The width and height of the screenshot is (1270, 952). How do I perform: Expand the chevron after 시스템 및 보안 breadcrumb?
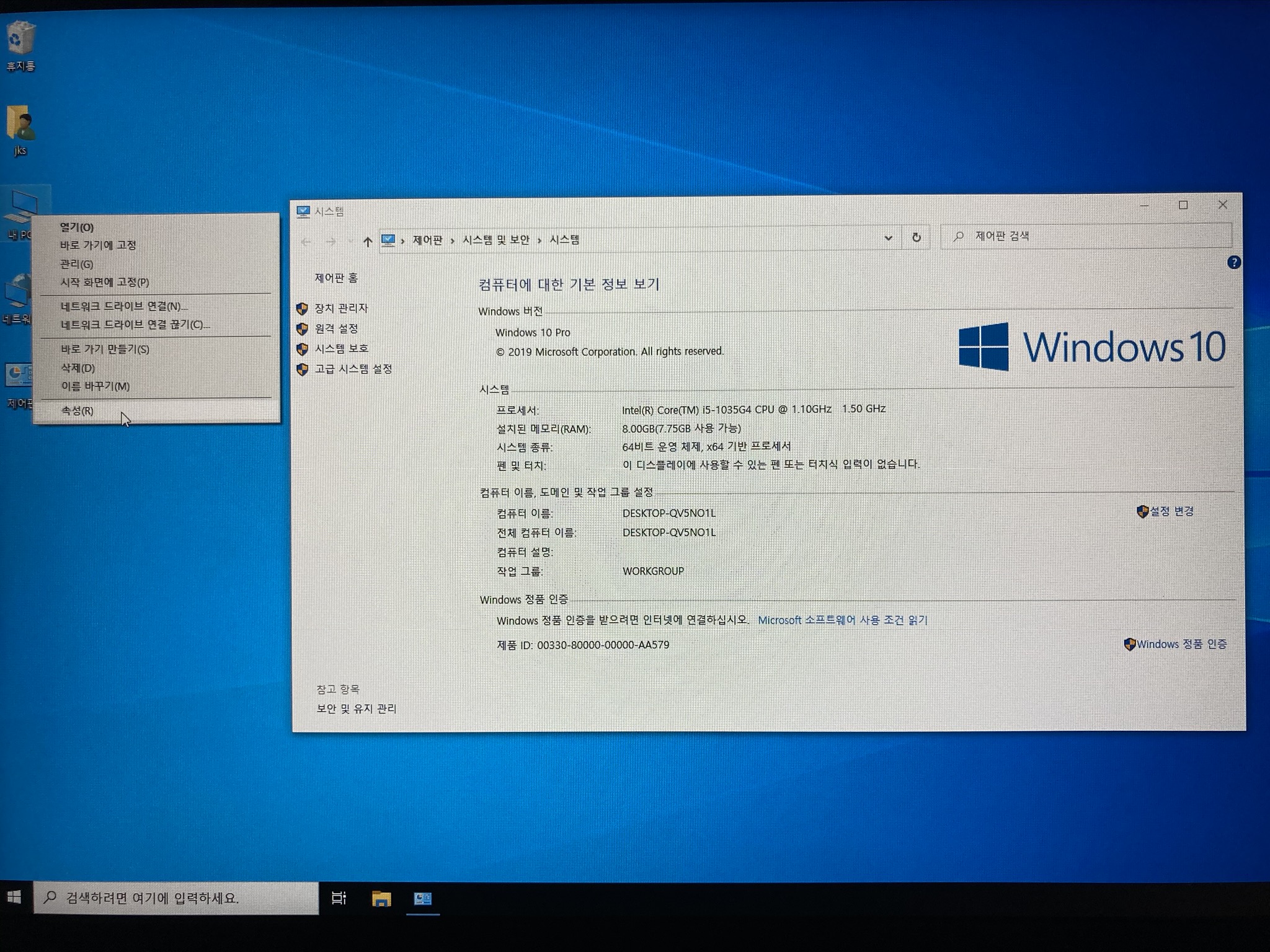tap(540, 240)
